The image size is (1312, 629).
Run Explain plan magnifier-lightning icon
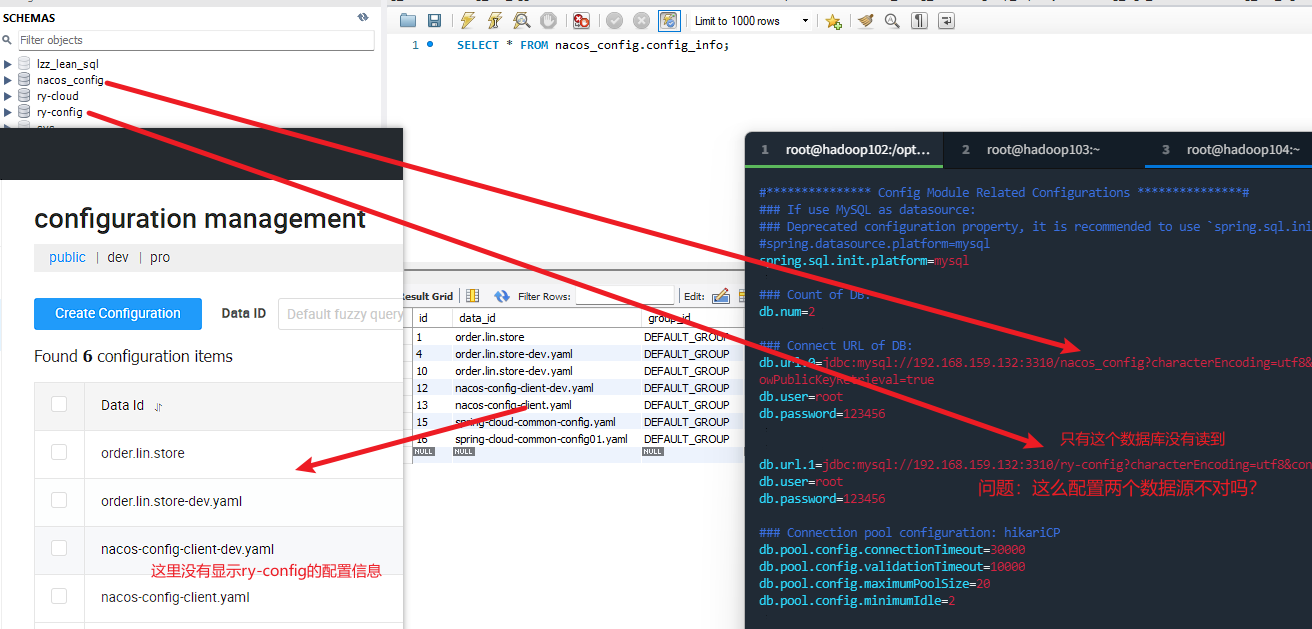pos(521,20)
